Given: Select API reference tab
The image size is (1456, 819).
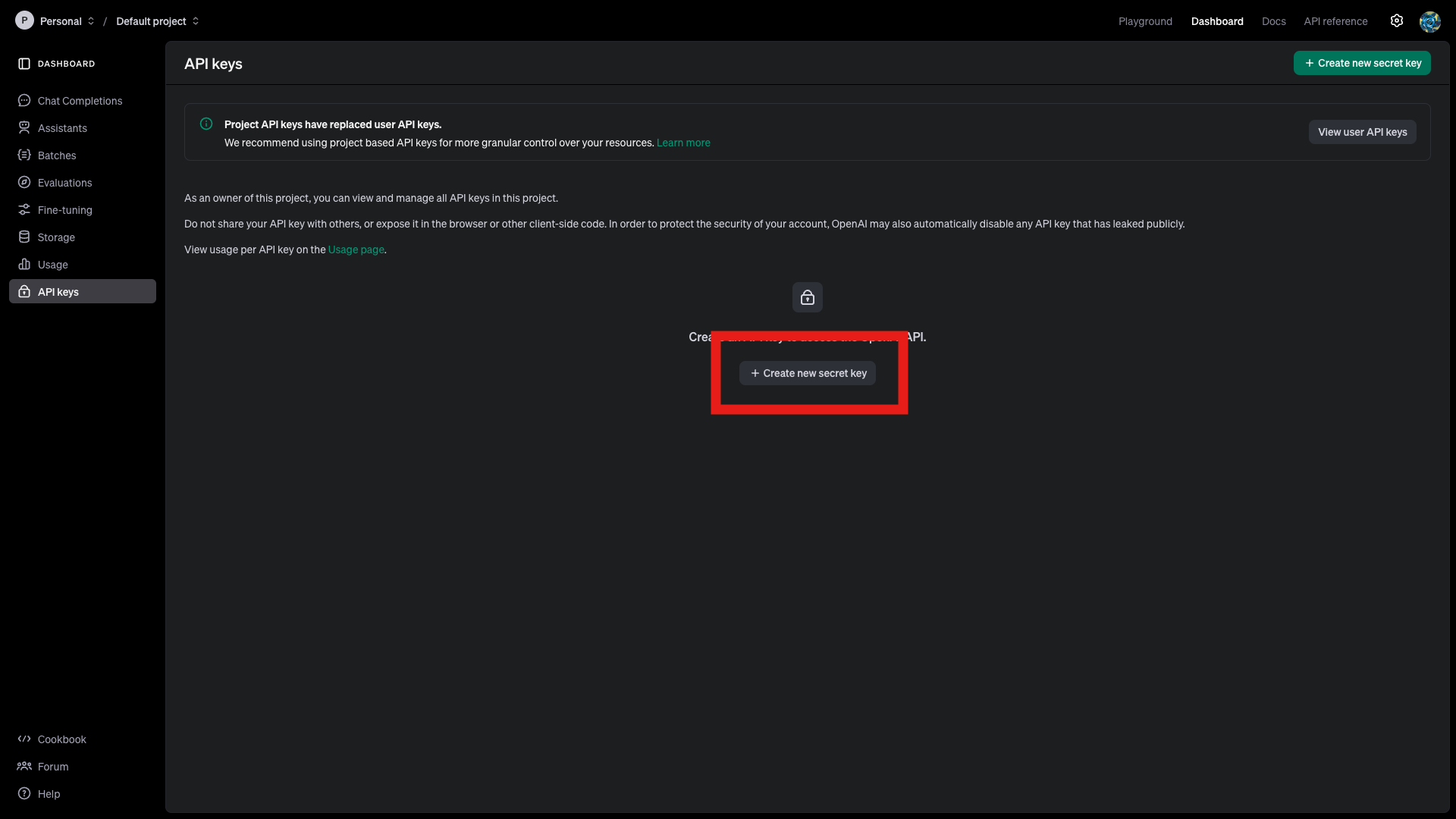Looking at the screenshot, I should [1335, 21].
